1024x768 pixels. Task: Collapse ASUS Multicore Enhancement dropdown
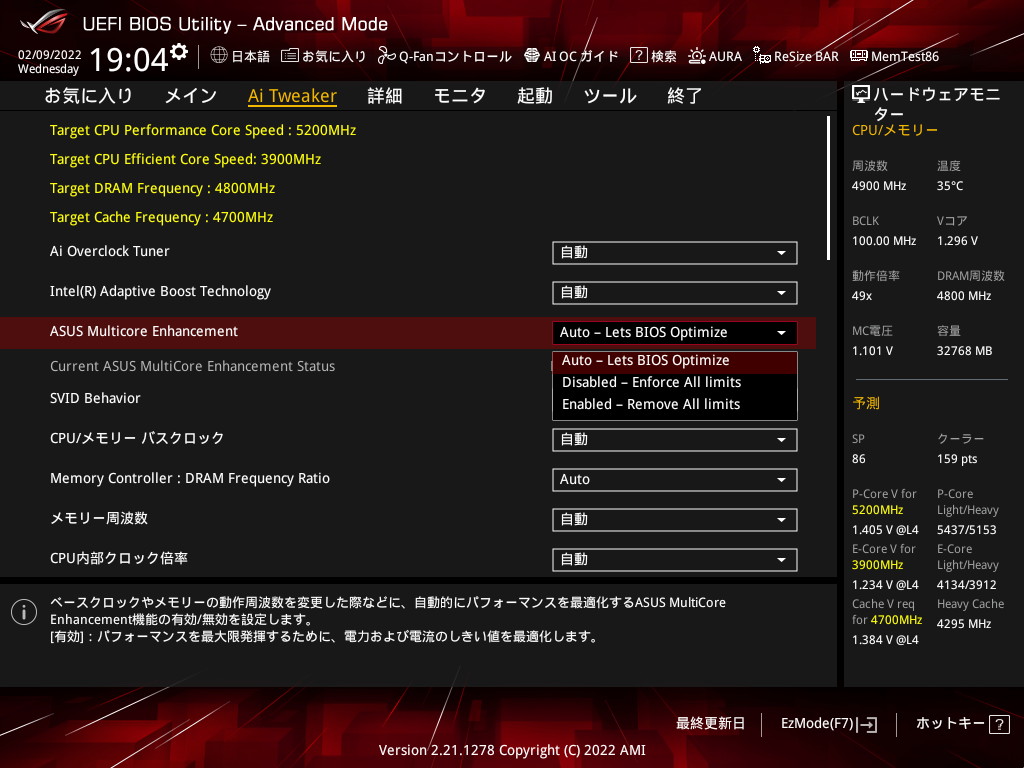[675, 332]
